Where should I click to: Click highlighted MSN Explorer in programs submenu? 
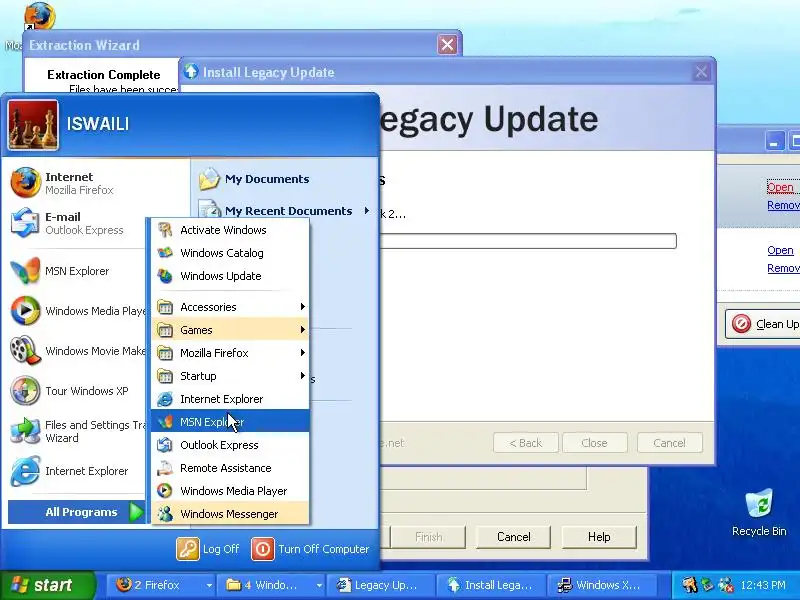230,422
